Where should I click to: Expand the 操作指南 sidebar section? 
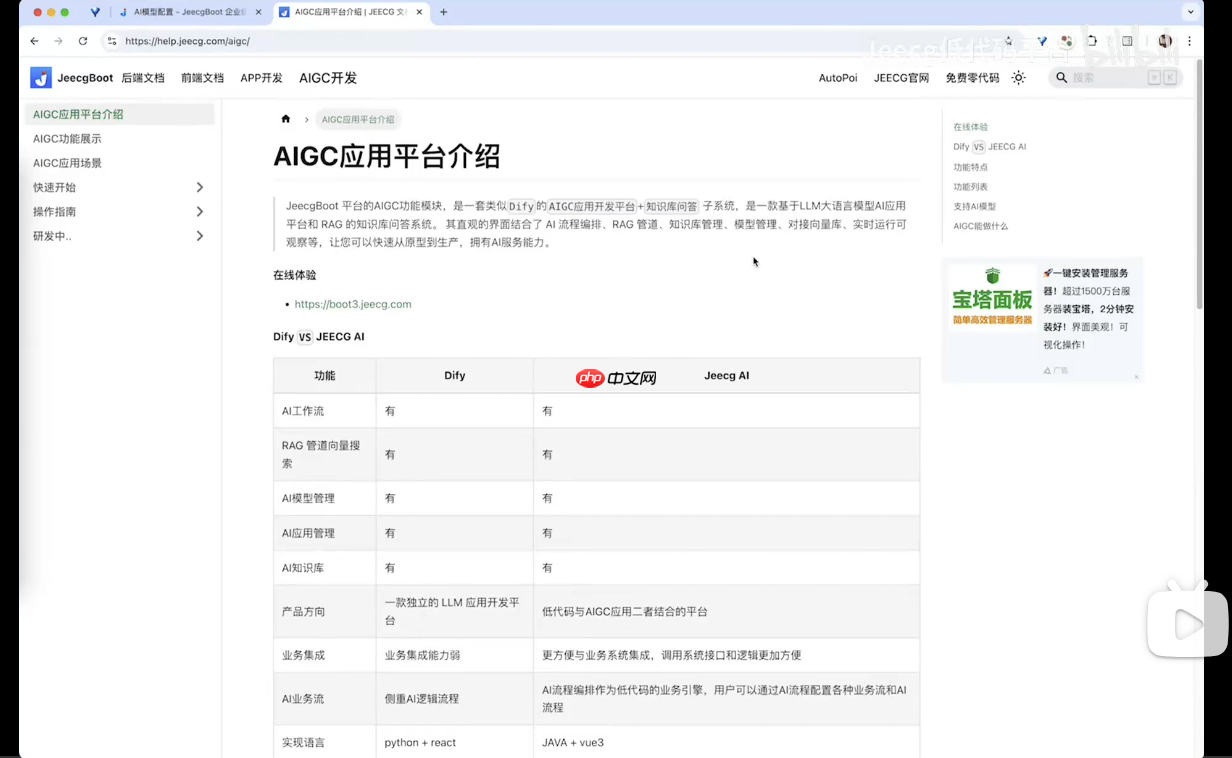tap(199, 211)
